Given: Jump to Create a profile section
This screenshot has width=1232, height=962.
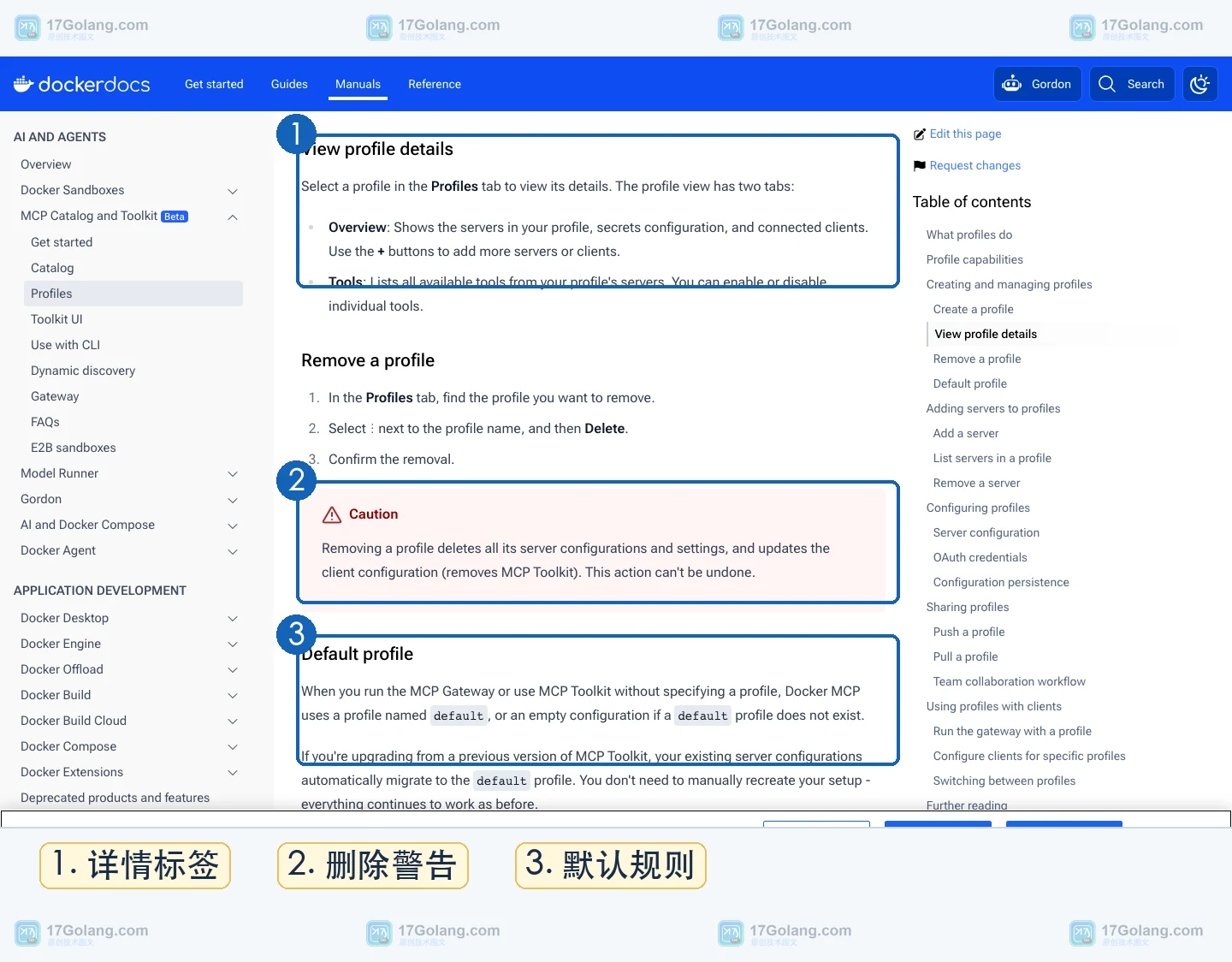Looking at the screenshot, I should pyautogui.click(x=974, y=309).
